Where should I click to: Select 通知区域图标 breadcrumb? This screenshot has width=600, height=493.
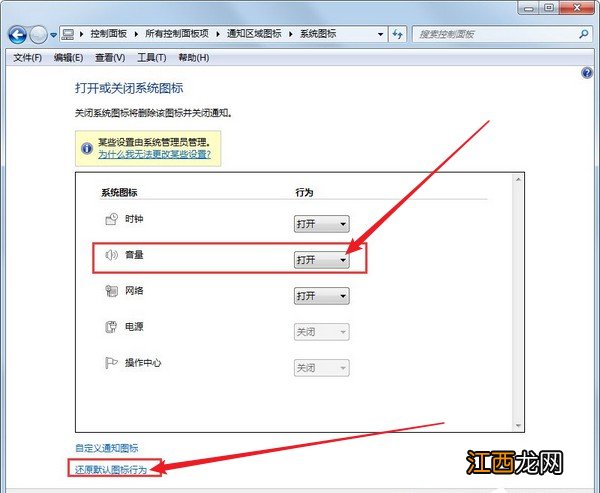pyautogui.click(x=254, y=34)
